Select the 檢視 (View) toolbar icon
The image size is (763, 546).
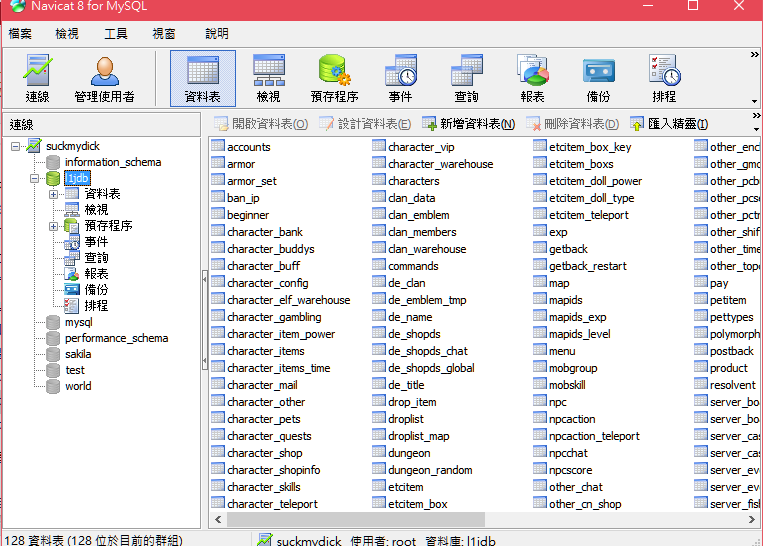coord(269,79)
